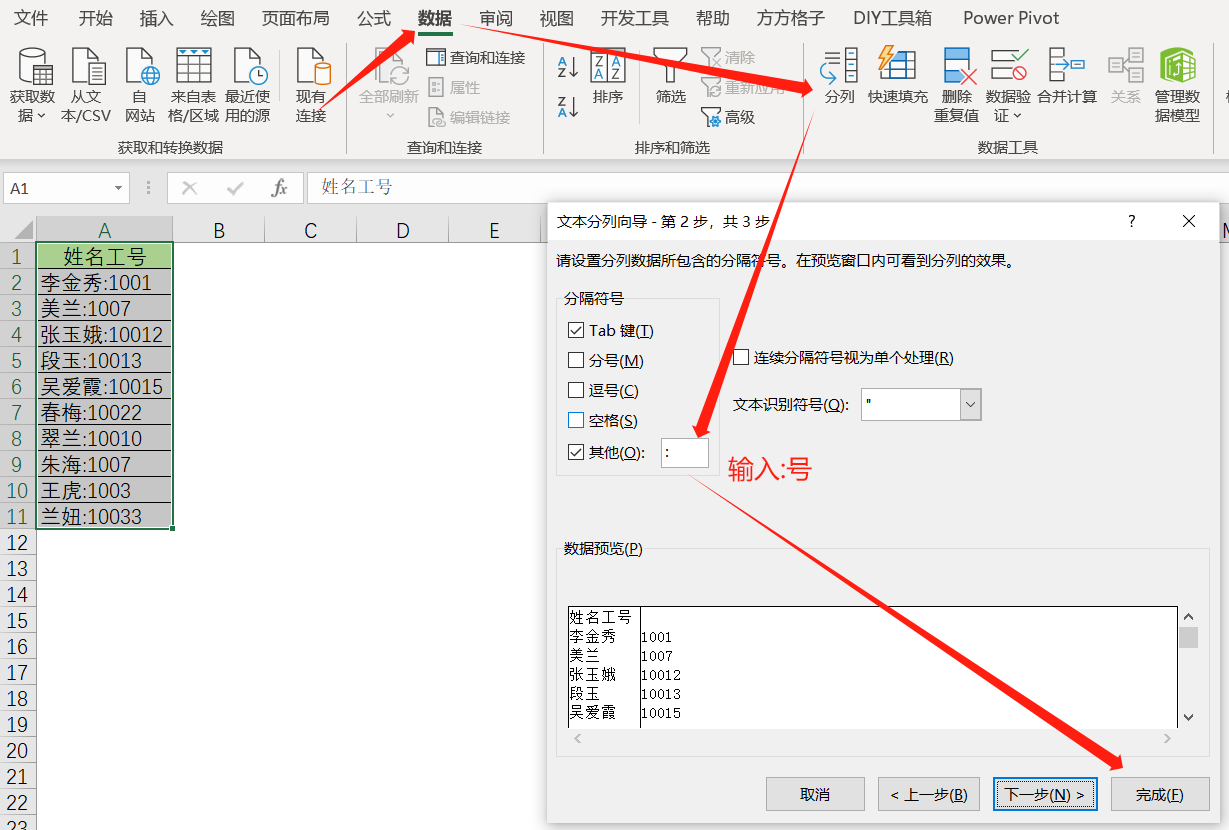Close the 文本分列向导 dialog
The width and height of the screenshot is (1229, 830).
point(1189,221)
